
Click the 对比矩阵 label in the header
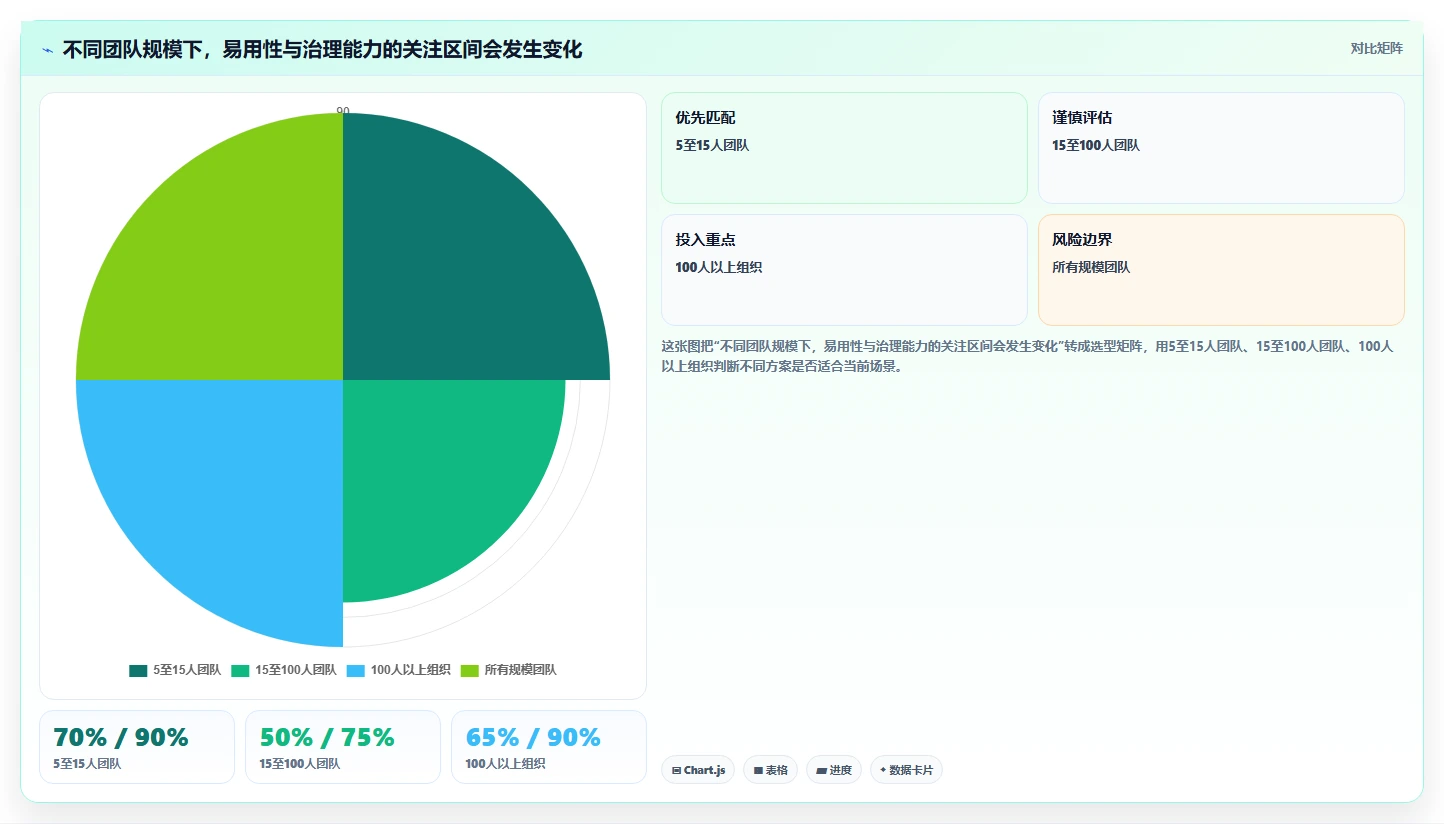1376,48
